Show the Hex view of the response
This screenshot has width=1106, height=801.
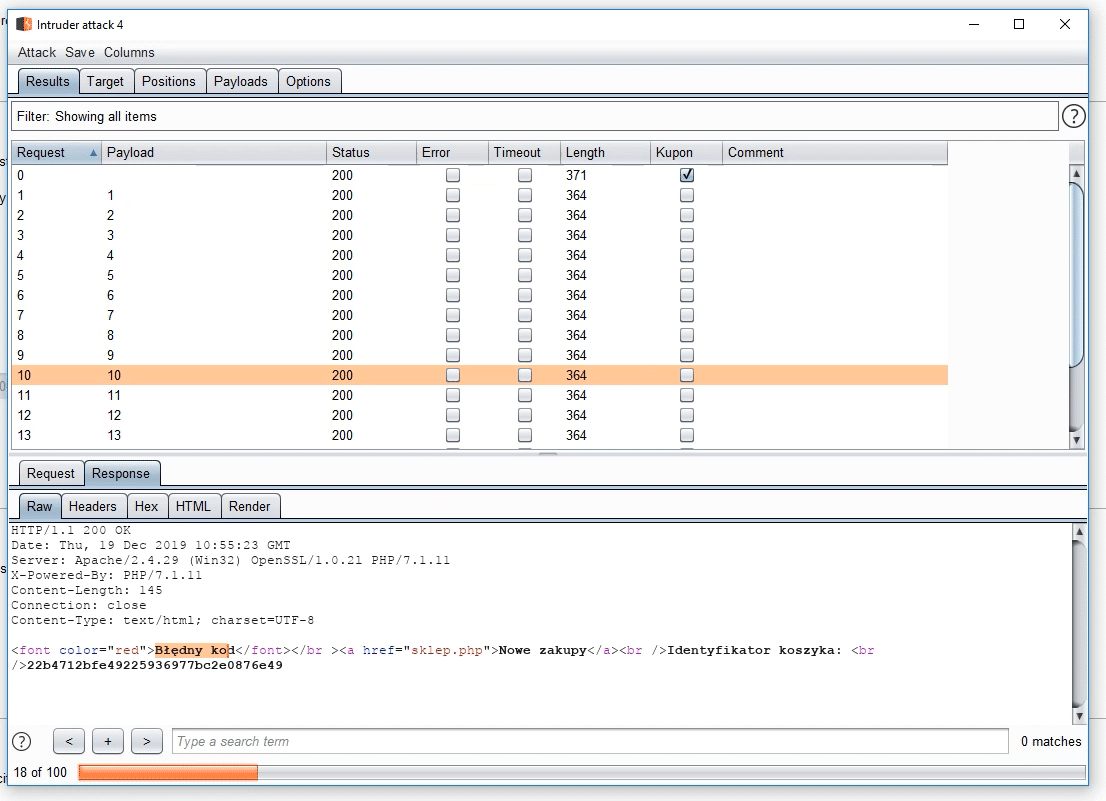pyautogui.click(x=146, y=506)
